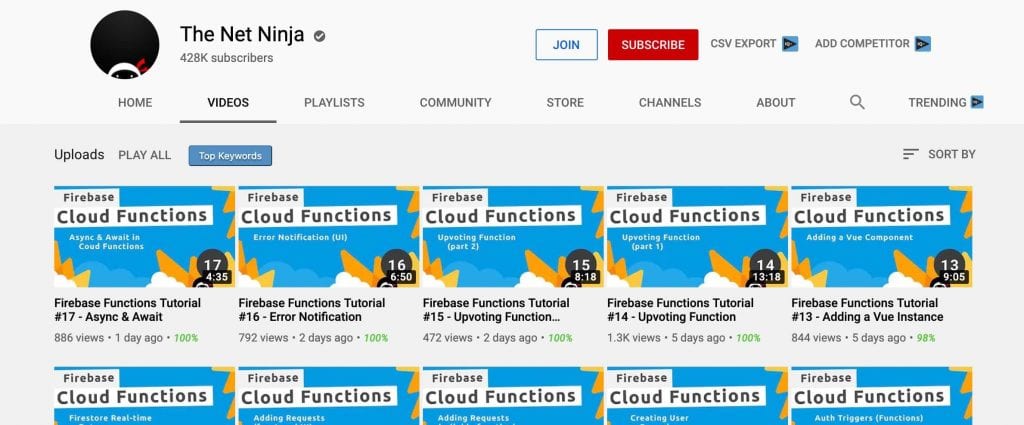This screenshot has height=425, width=1024.
Task: Open video #16 Error Notification thumbnail
Action: coord(328,236)
